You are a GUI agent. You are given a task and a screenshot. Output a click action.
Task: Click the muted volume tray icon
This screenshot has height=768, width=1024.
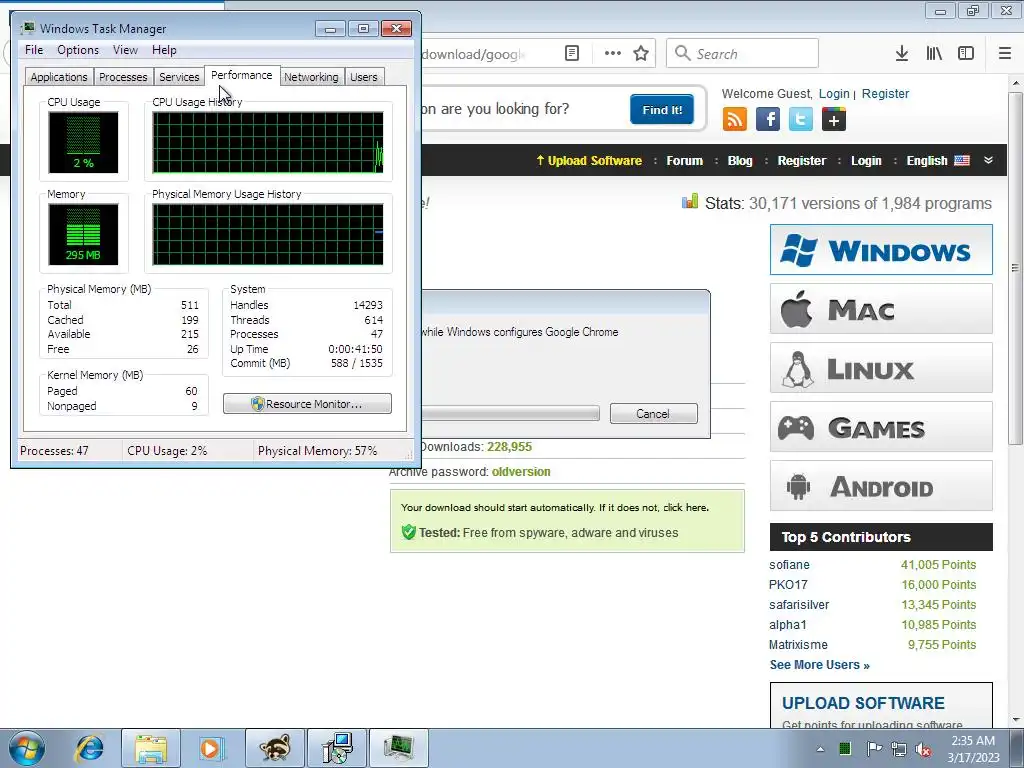pyautogui.click(x=923, y=749)
